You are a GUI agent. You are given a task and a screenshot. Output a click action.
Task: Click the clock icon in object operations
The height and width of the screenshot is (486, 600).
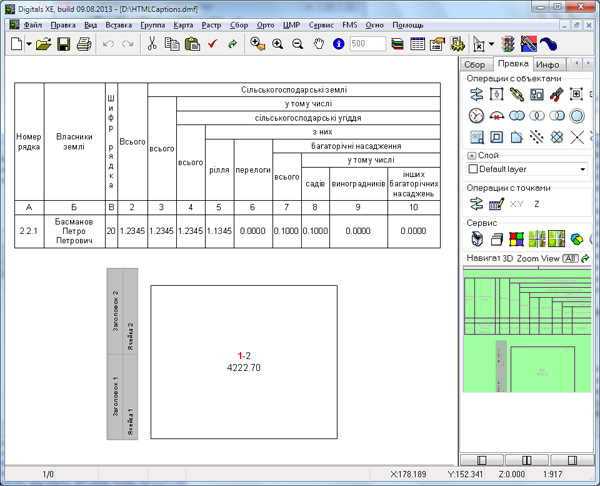[x=476, y=116]
